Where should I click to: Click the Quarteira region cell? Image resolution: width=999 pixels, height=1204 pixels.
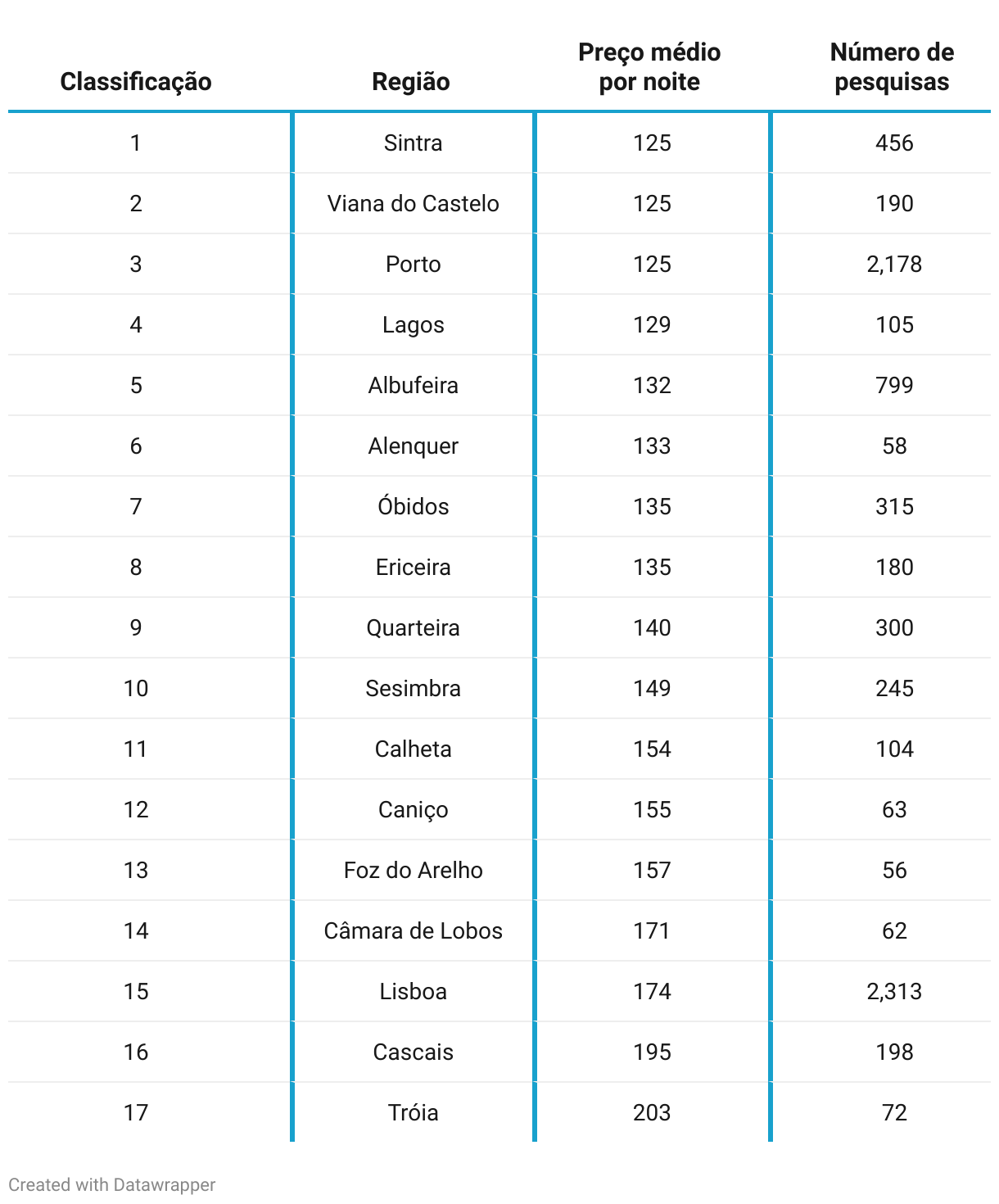pos(413,628)
